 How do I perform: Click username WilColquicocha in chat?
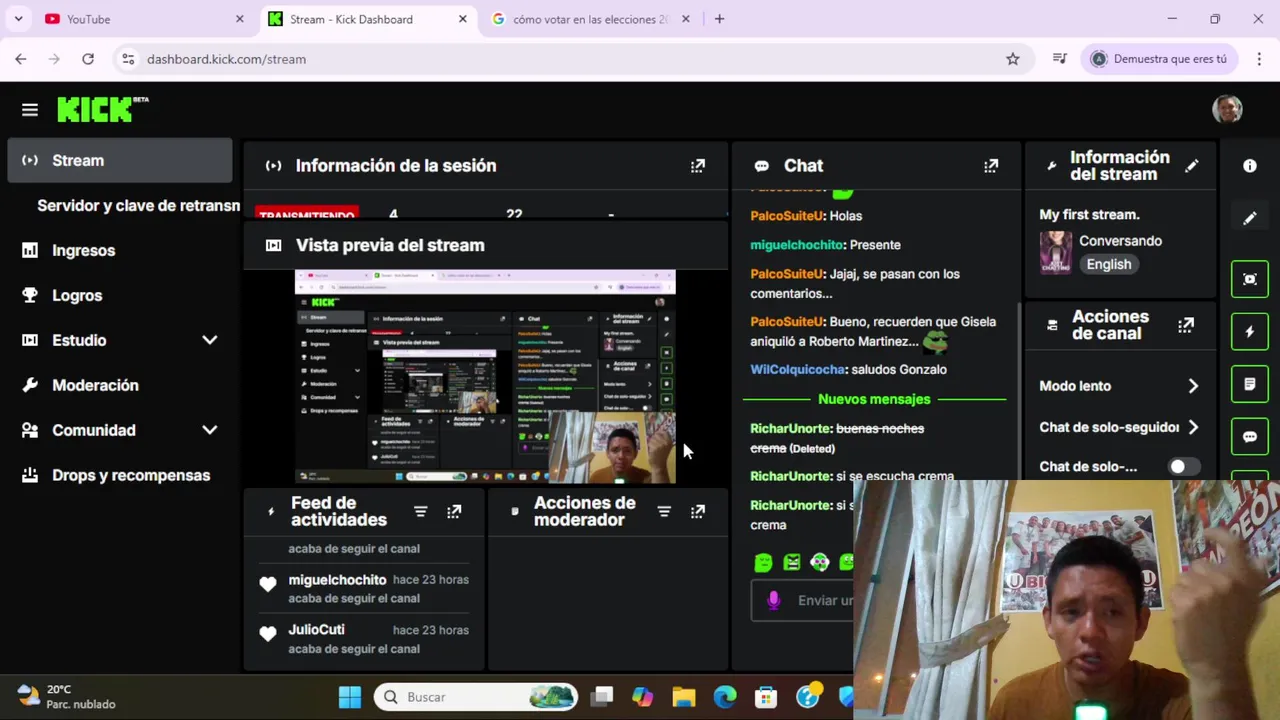pos(797,369)
